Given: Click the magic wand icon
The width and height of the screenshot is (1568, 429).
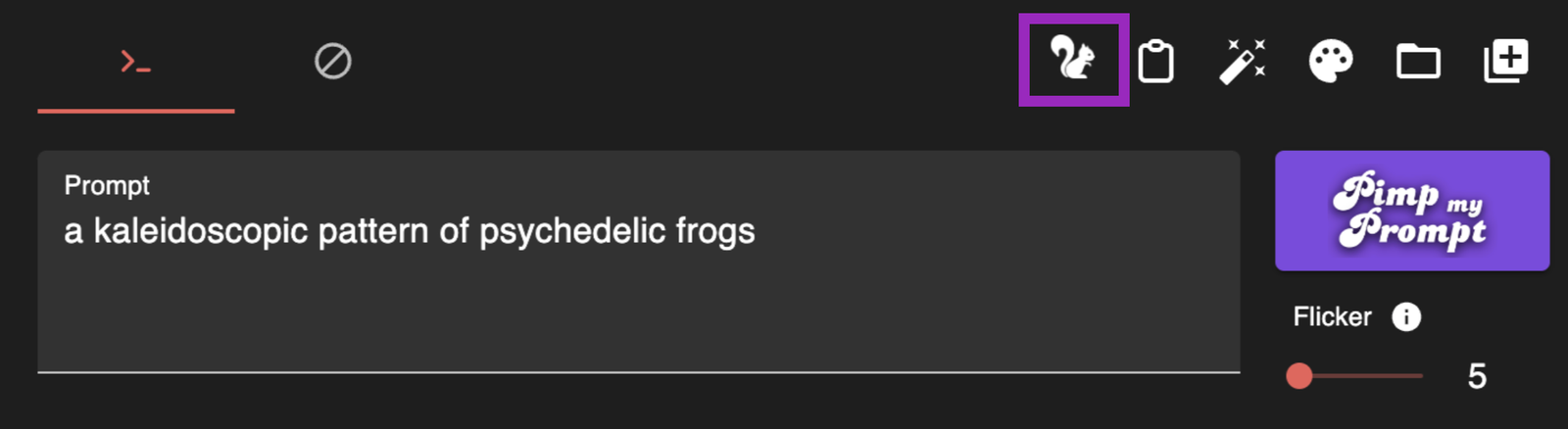Looking at the screenshot, I should pyautogui.click(x=1242, y=62).
